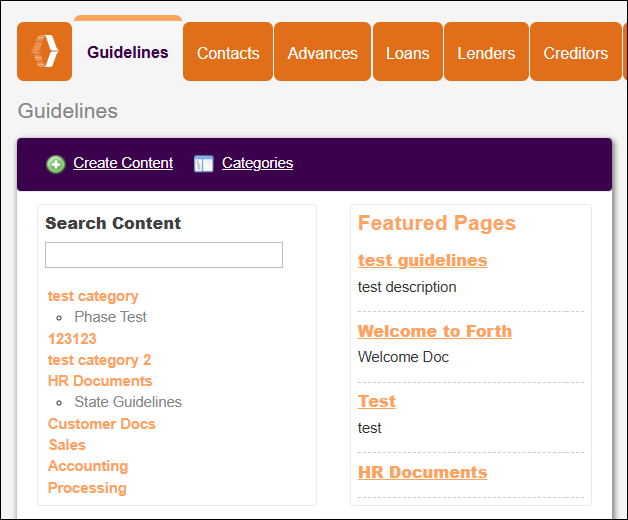
Task: Open the Sales category
Action: click(x=67, y=445)
